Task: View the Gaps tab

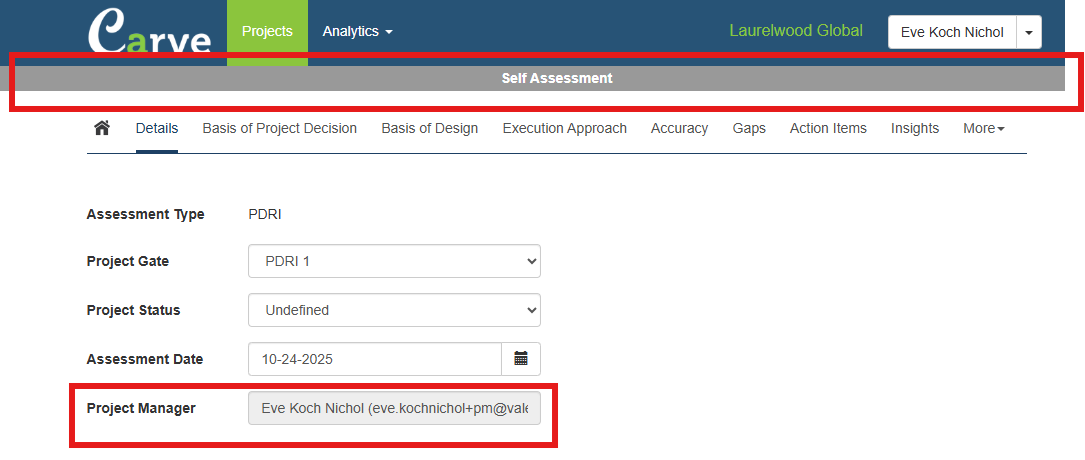Action: (749, 128)
